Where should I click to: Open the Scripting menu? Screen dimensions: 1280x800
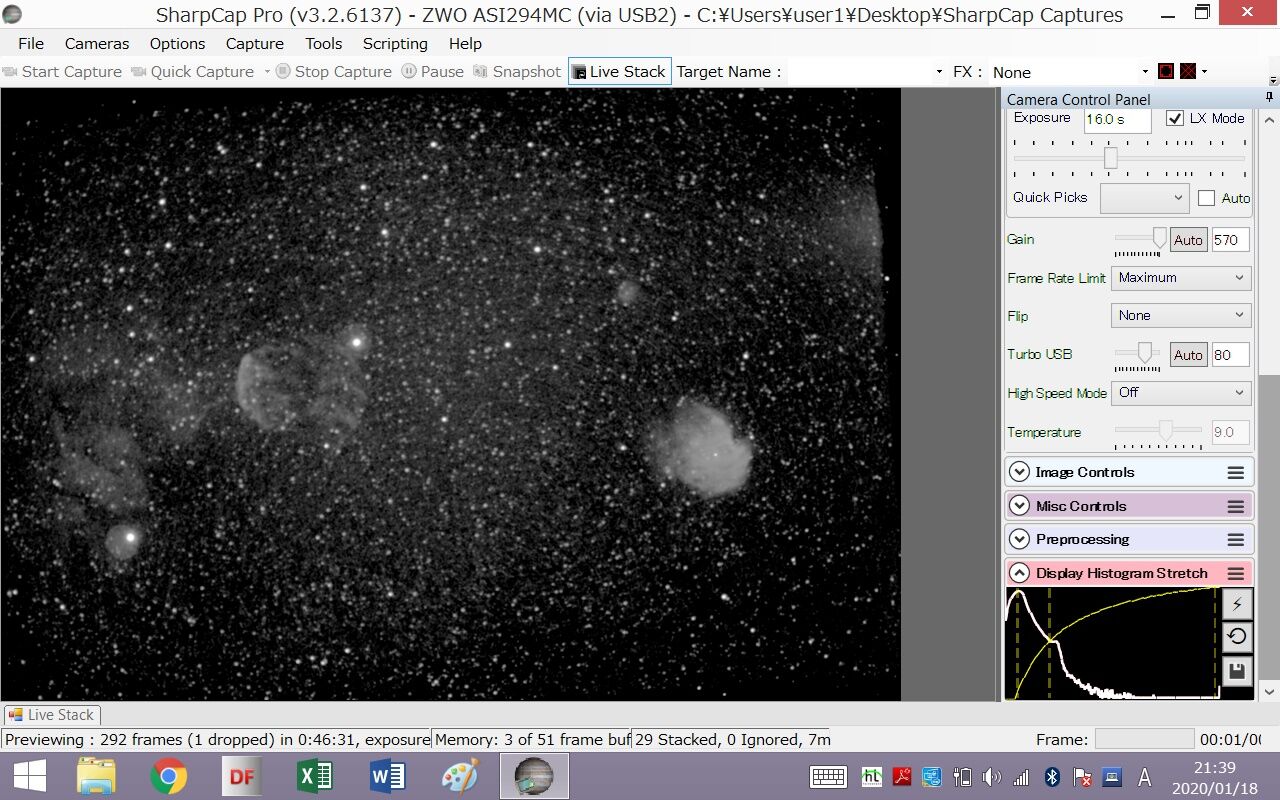point(395,43)
